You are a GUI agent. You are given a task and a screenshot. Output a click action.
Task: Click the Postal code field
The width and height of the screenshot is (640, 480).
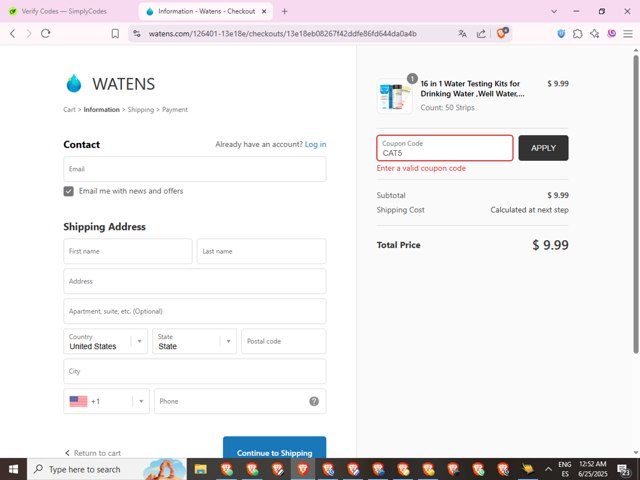tap(284, 341)
